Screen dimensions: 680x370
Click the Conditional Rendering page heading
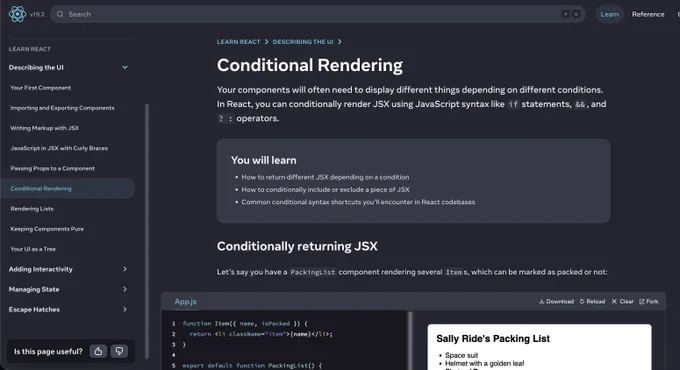click(310, 65)
